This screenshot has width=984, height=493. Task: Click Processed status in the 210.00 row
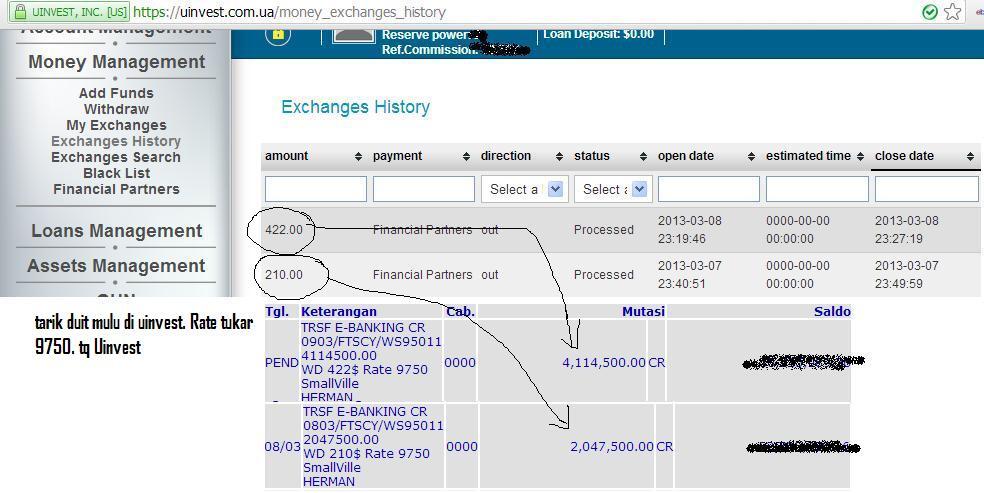[x=604, y=275]
